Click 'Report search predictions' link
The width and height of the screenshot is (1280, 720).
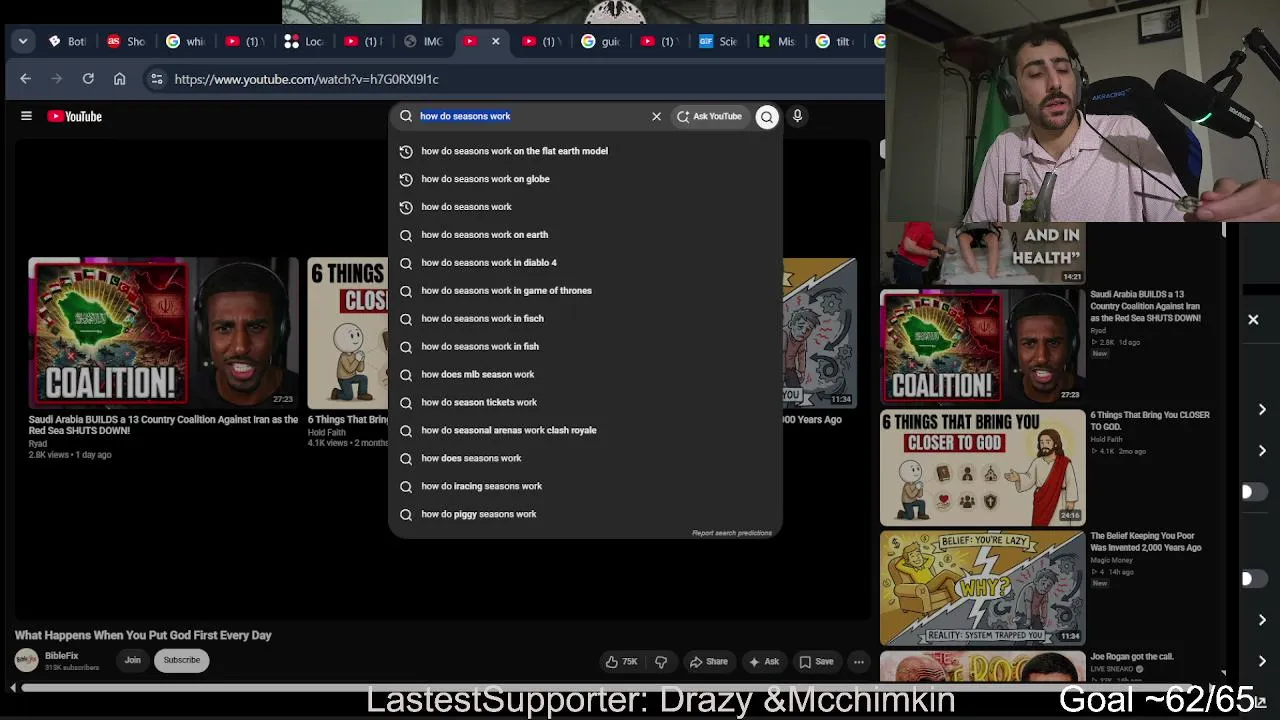click(731, 533)
